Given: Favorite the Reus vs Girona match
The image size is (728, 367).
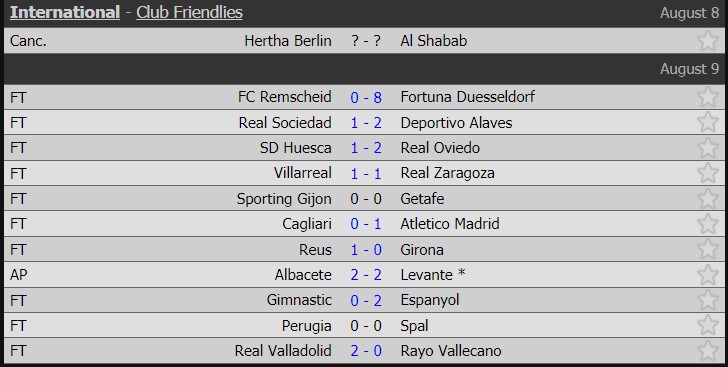Looking at the screenshot, I should pos(708,249).
